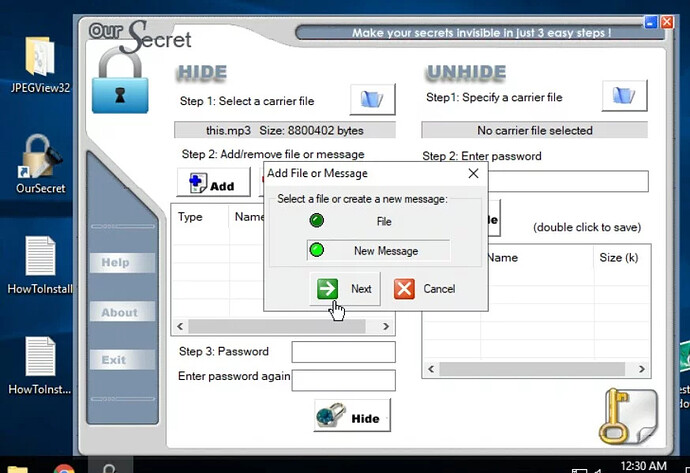Open the first HowToInstall desktop document

pyautogui.click(x=40, y=262)
